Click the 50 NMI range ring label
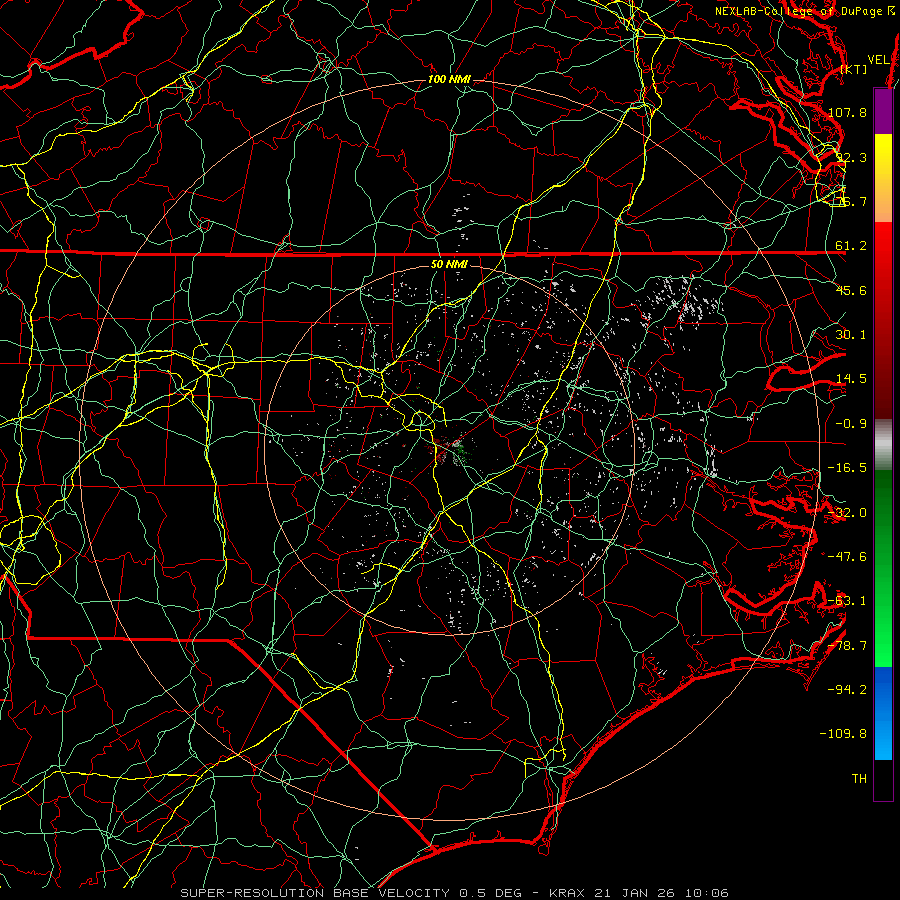 [x=449, y=264]
